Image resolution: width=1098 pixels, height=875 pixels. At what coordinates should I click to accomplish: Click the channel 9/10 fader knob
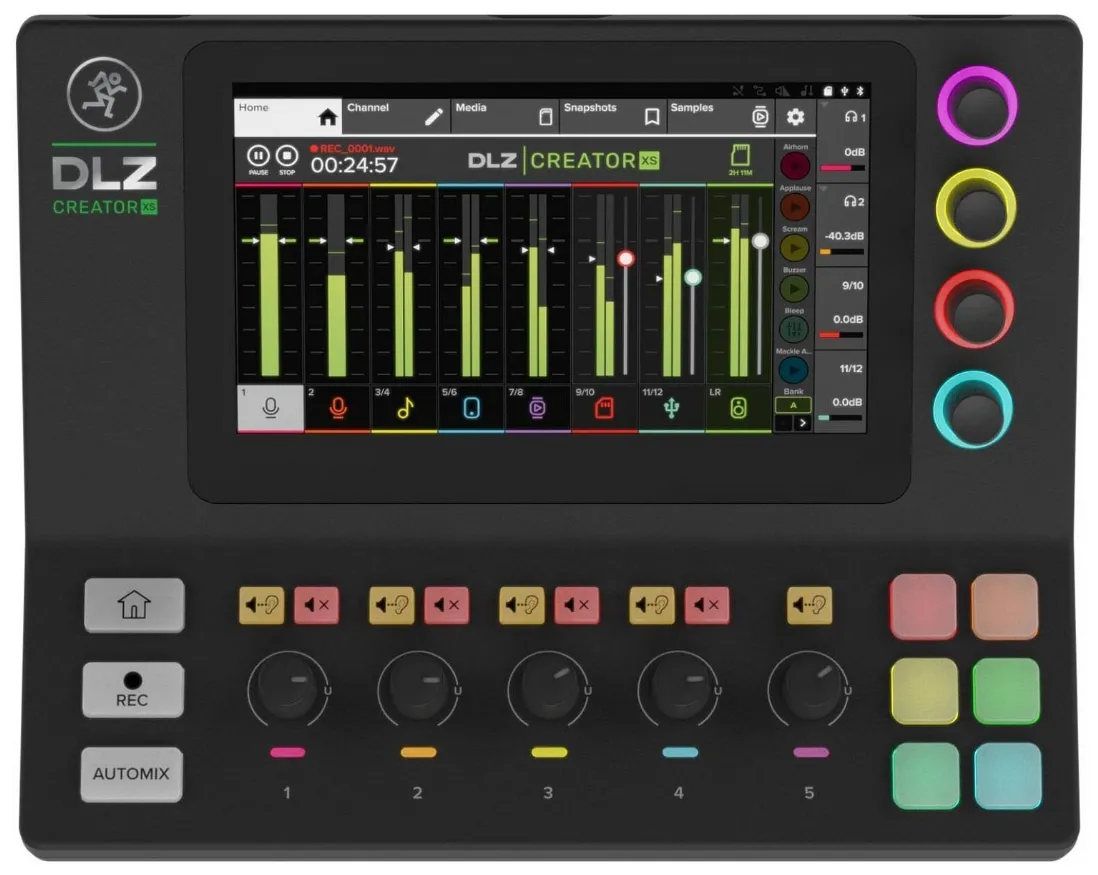click(x=626, y=258)
